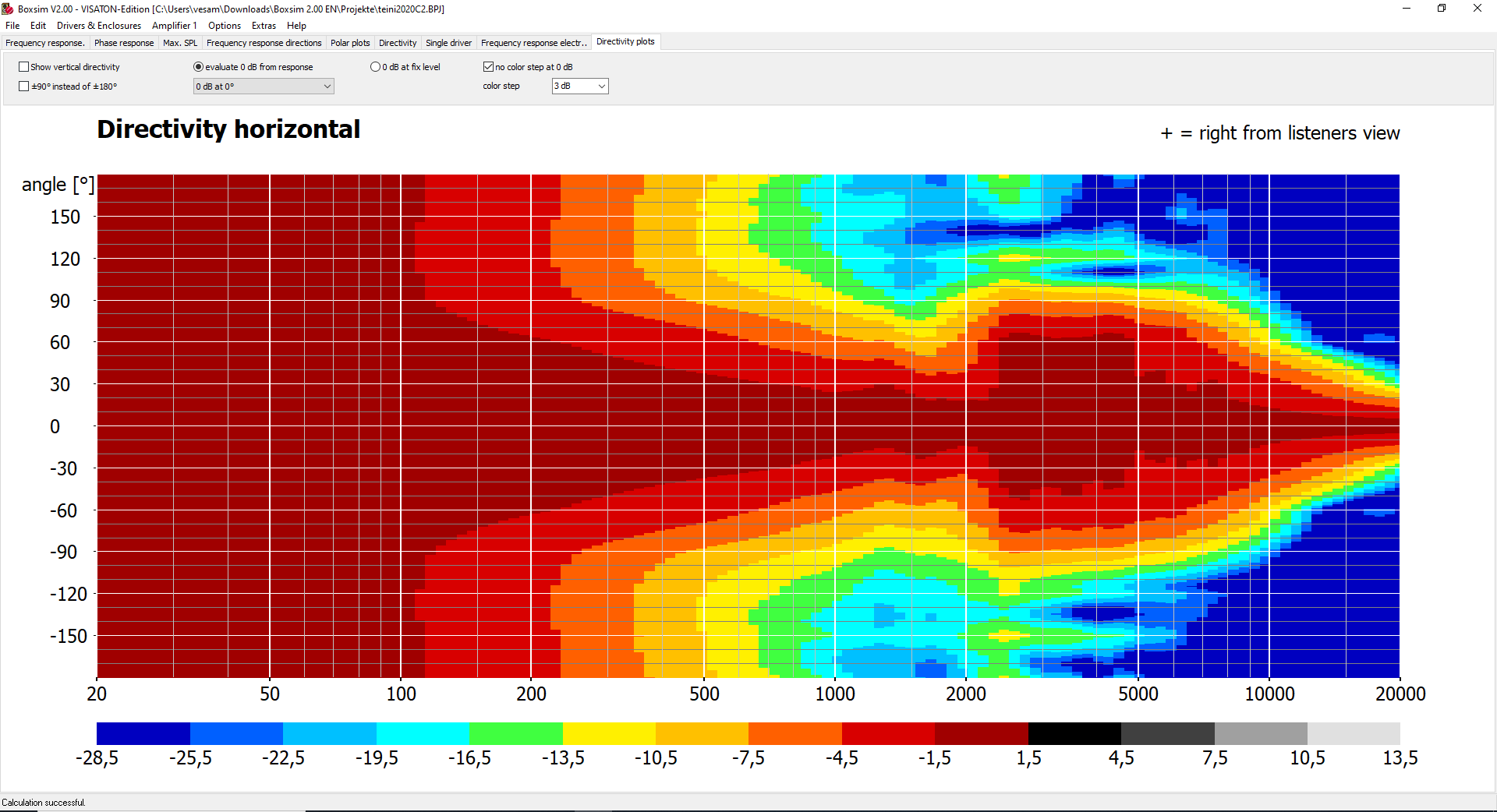Open the color step 3 dB dropdown

(580, 86)
